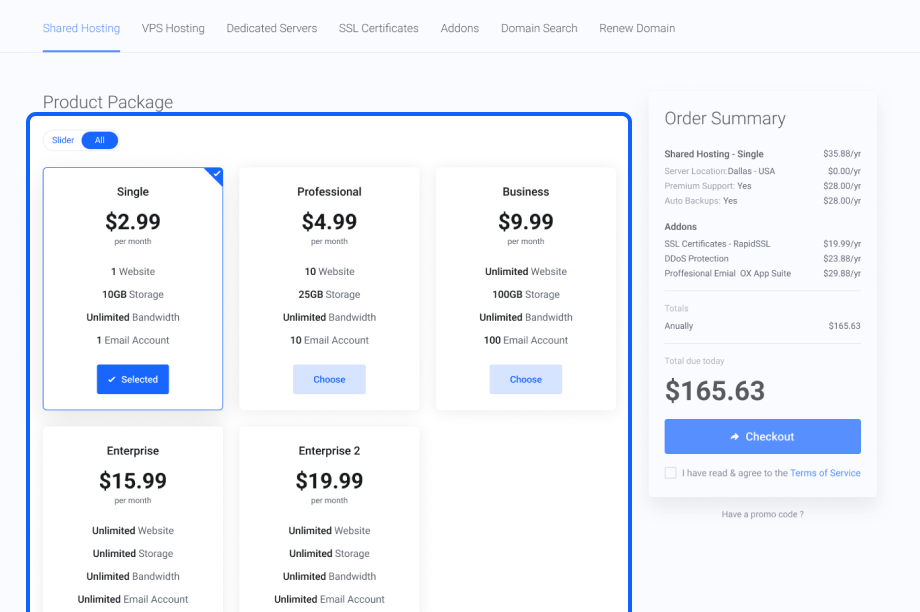Select the Addons tab
This screenshot has width=920, height=612.
[459, 28]
